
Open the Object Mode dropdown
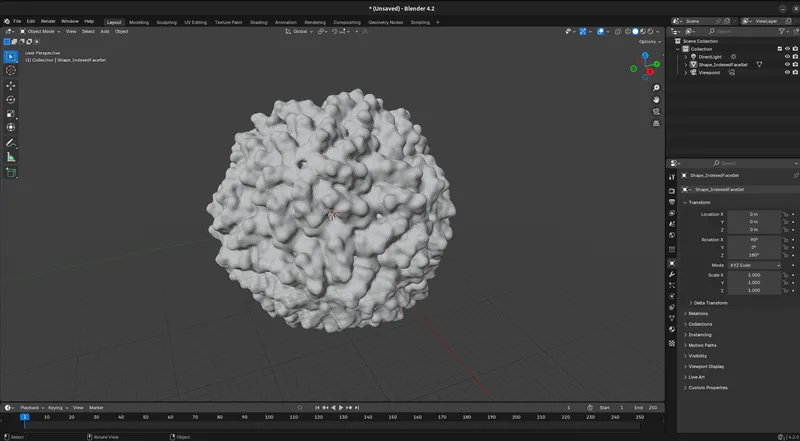click(40, 32)
